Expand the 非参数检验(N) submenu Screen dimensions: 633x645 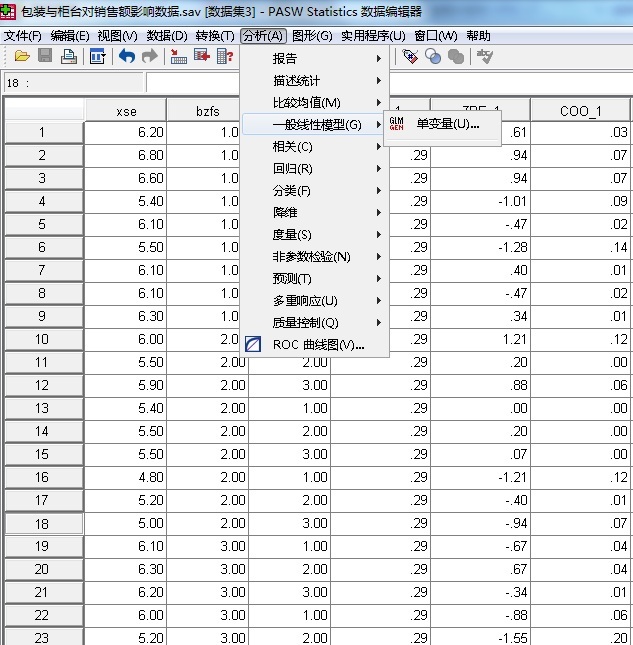[314, 257]
